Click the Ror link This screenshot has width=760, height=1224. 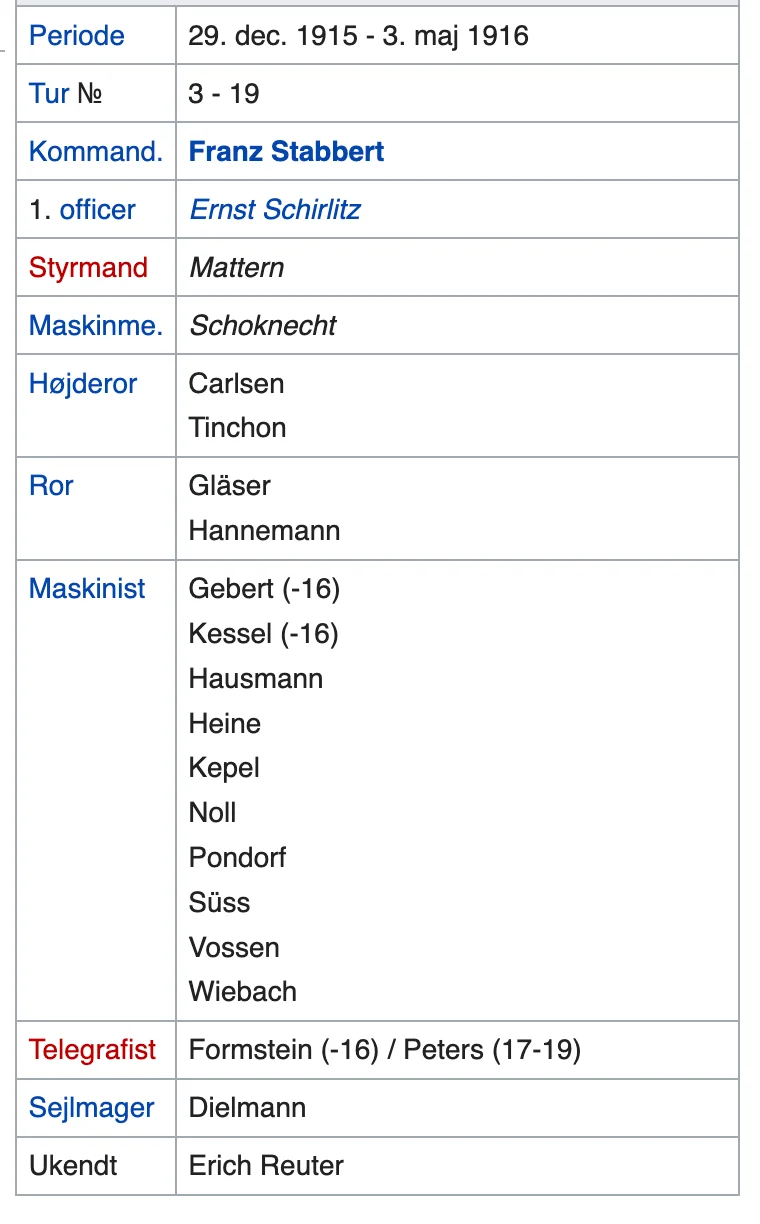[x=51, y=486]
